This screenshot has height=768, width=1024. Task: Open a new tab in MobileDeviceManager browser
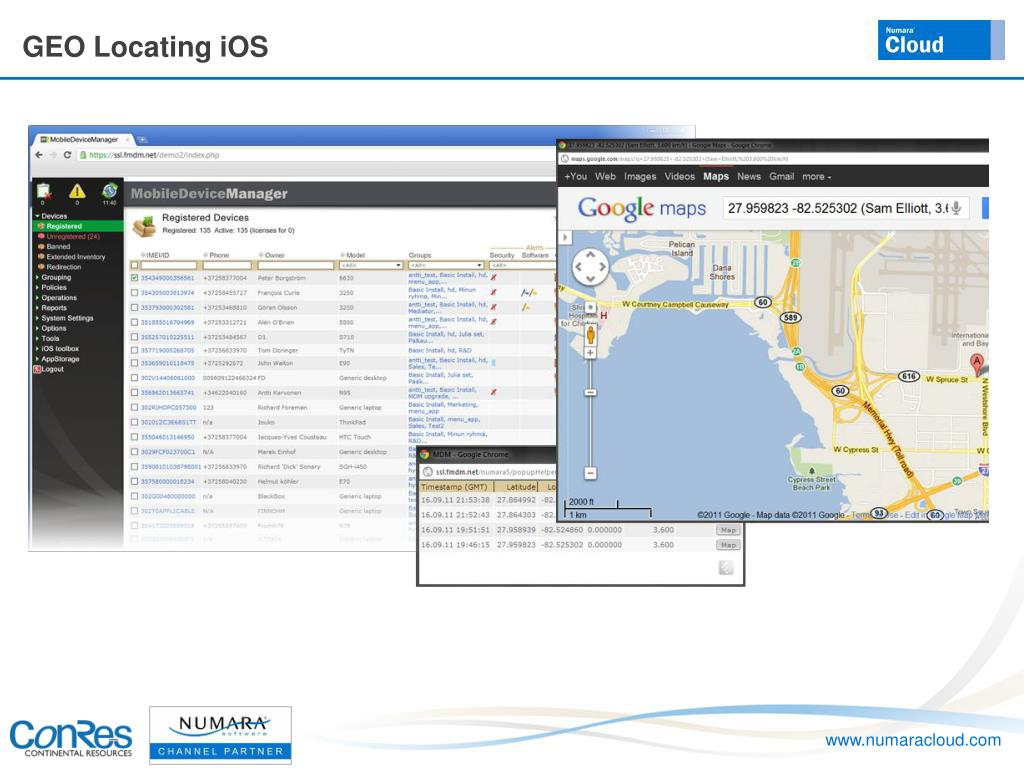142,140
